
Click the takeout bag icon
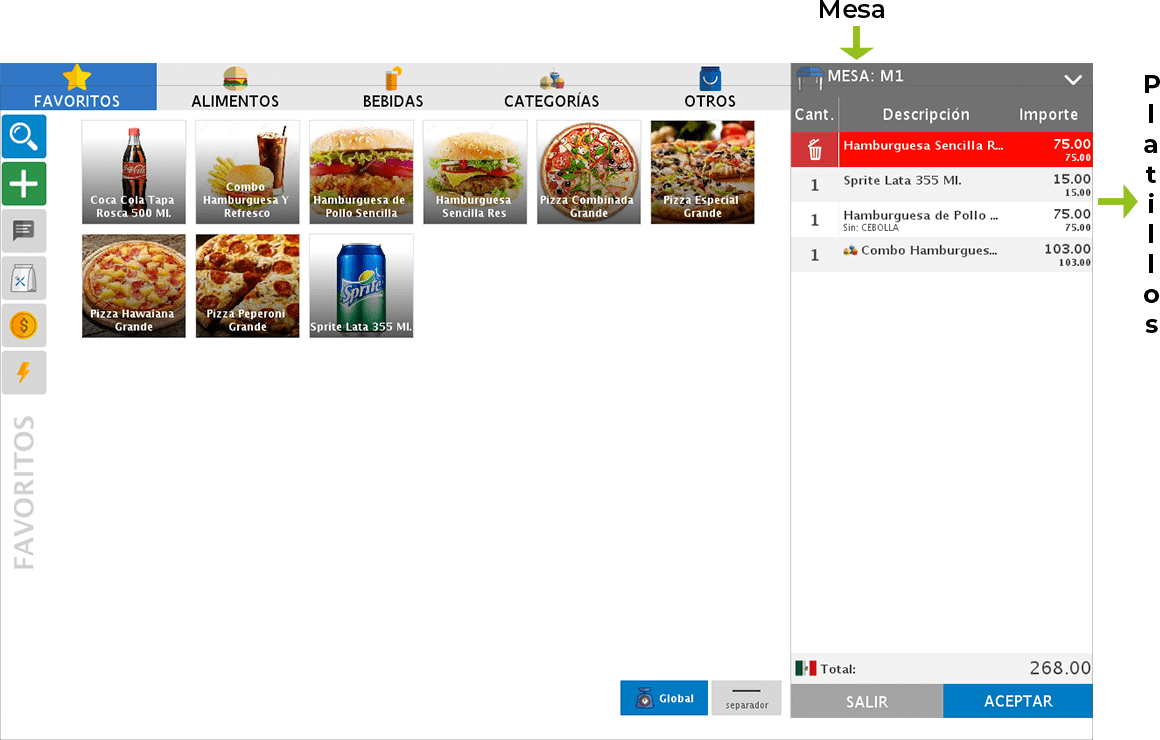(x=23, y=279)
